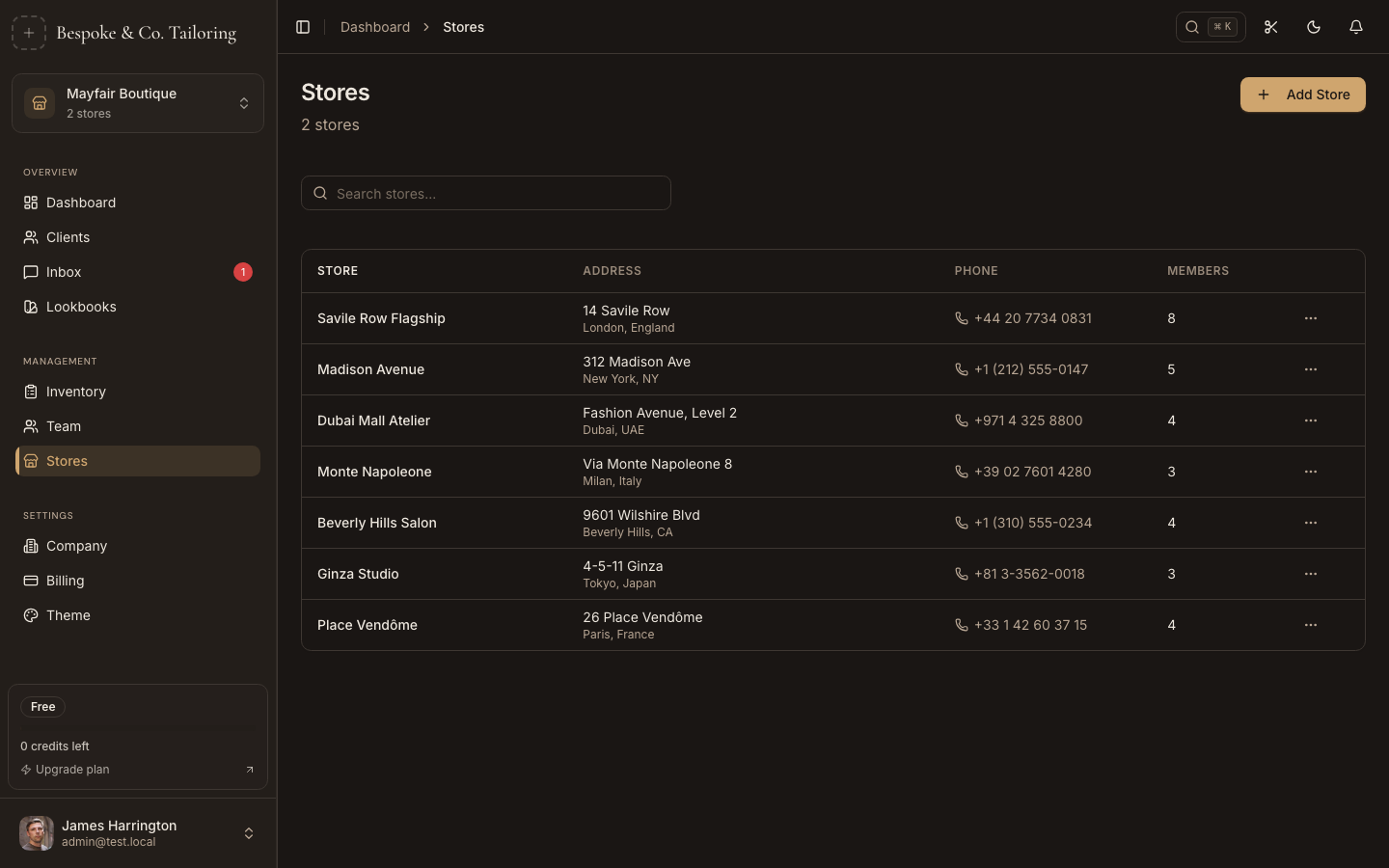Click the Dashboard breadcrumb link
The height and width of the screenshot is (868, 1389).
(x=375, y=27)
